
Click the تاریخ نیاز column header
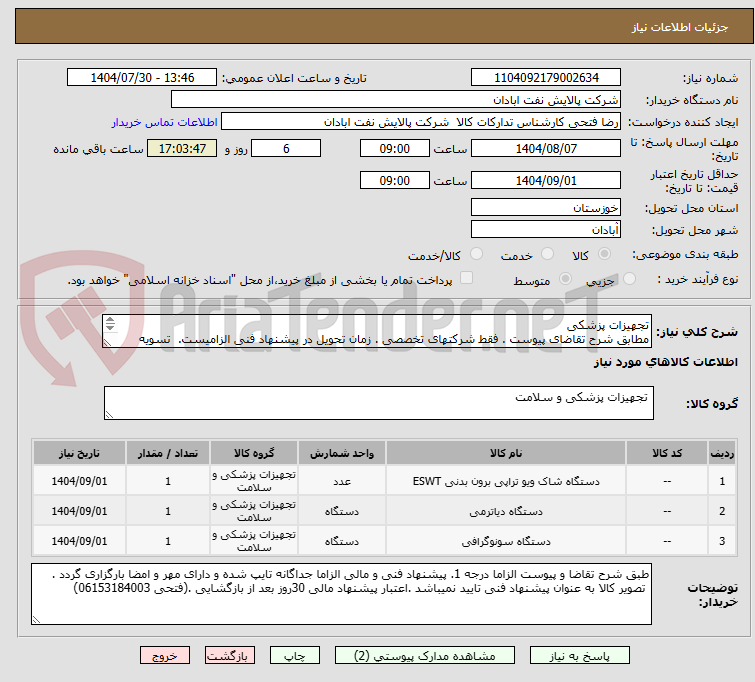pyautogui.click(x=79, y=453)
